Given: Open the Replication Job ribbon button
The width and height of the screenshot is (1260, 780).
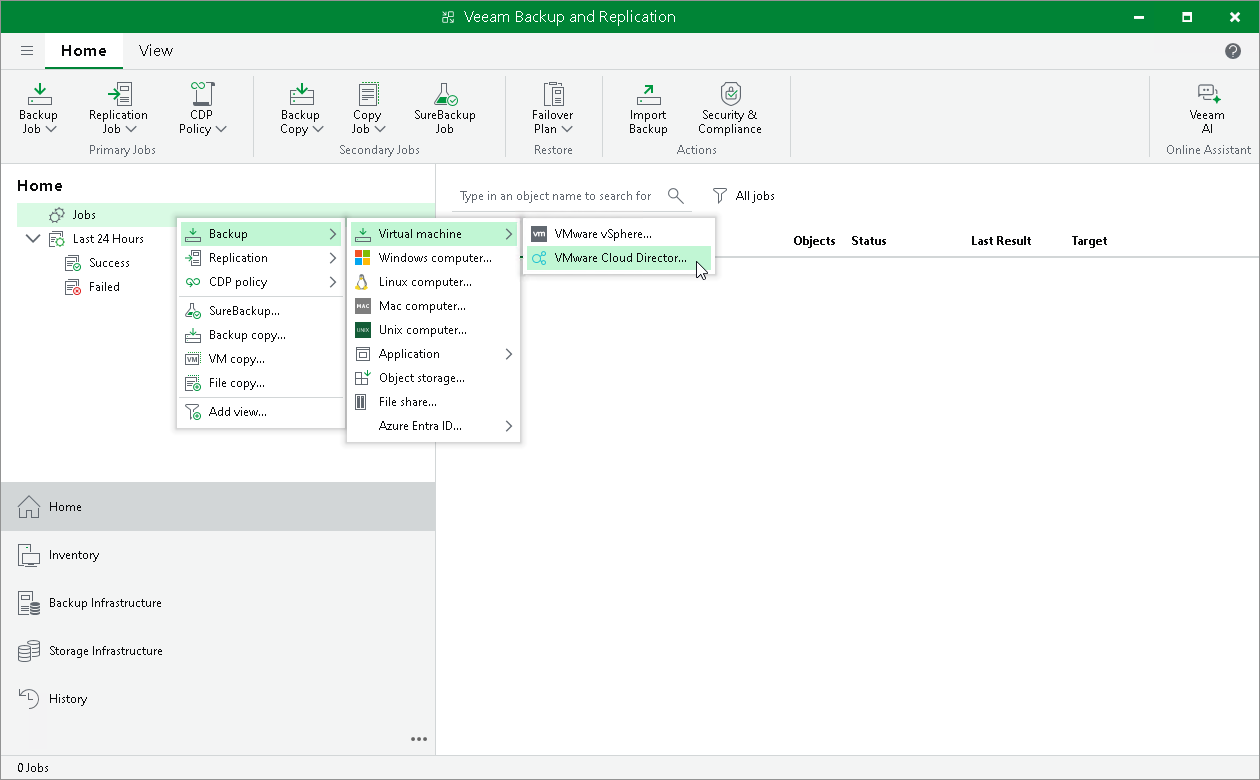Looking at the screenshot, I should [x=118, y=108].
